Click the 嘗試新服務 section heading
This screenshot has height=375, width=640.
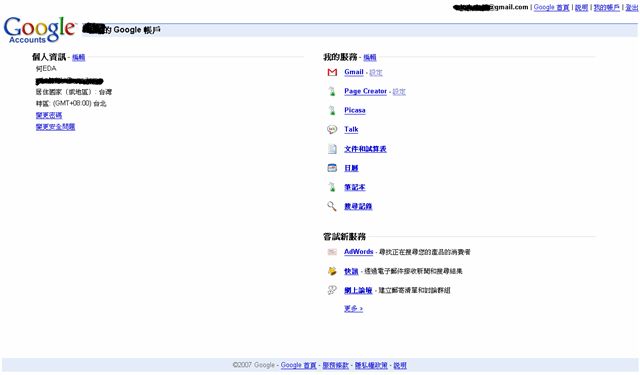click(x=344, y=237)
